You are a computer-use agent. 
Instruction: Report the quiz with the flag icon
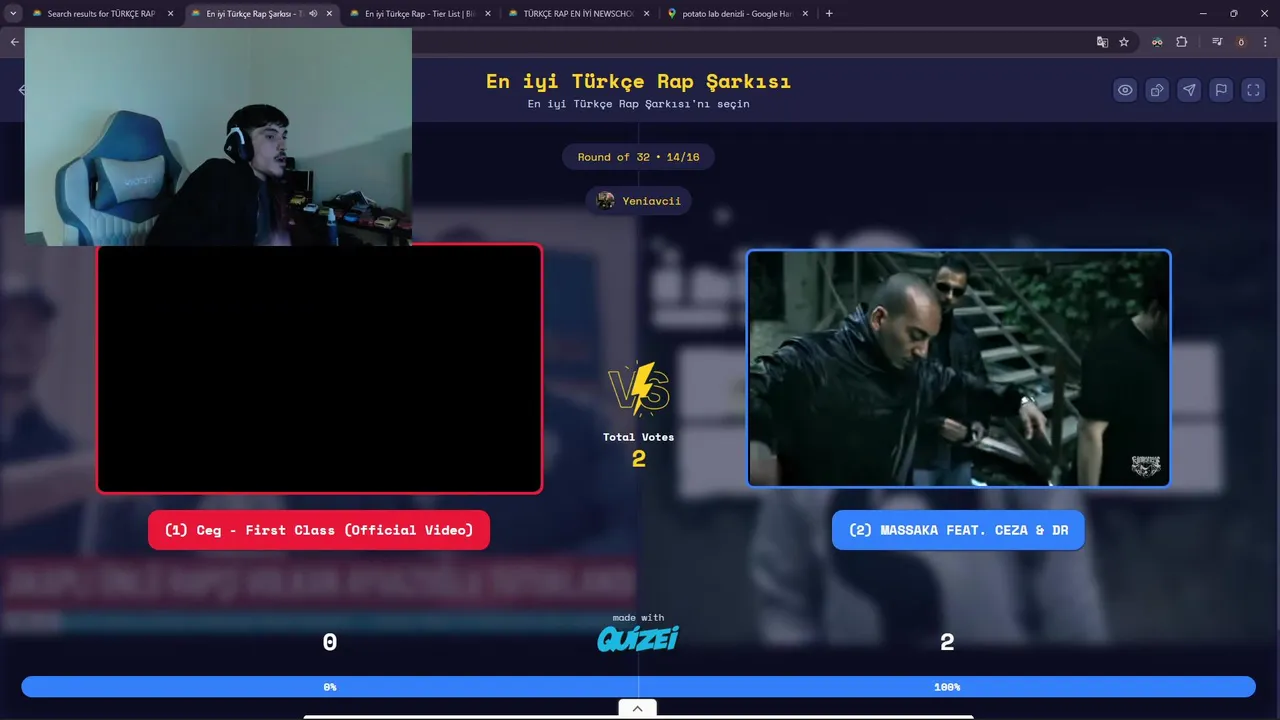tap(1221, 90)
